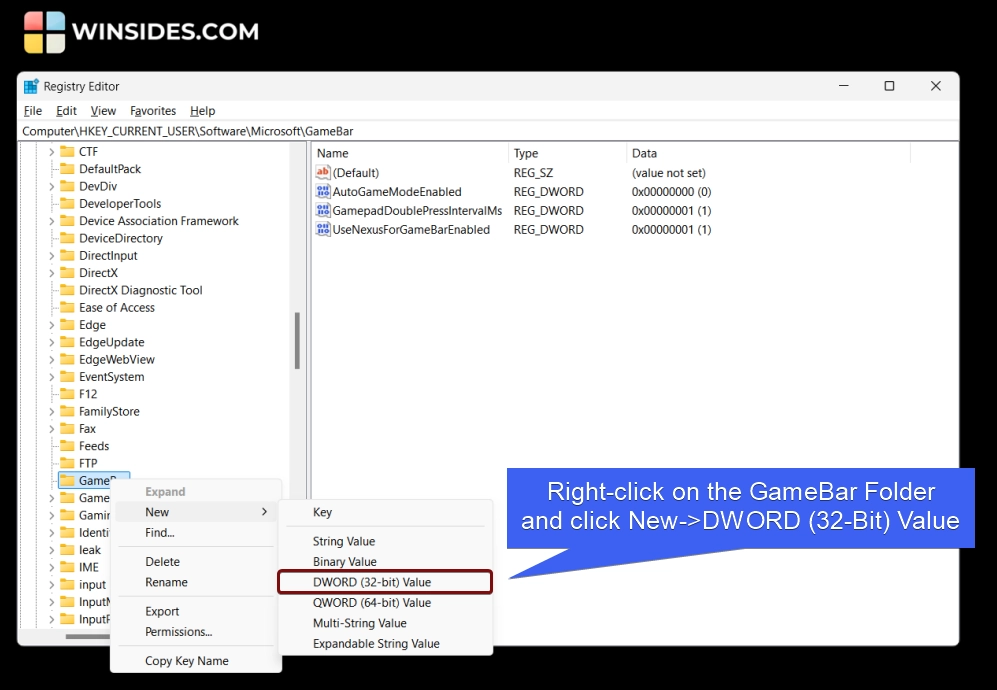The image size is (997, 690).
Task: Select the DeviceDirectory tree item
Action: [121, 238]
